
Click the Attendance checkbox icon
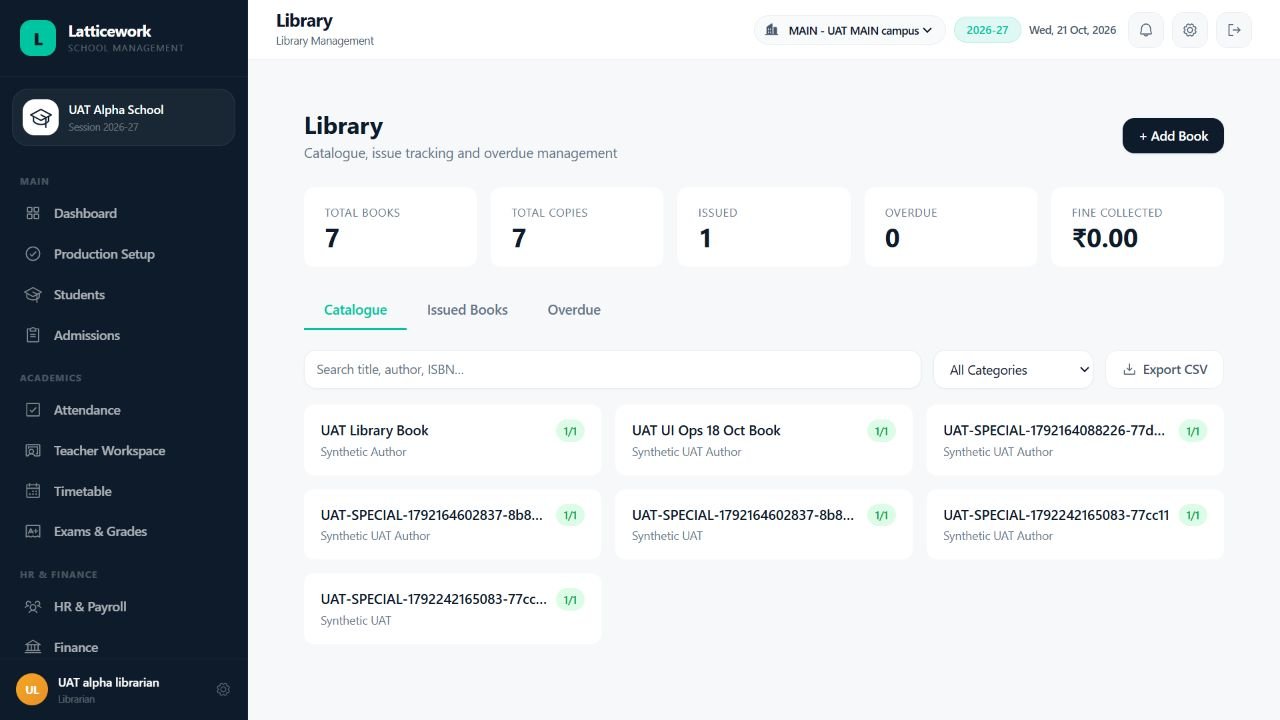[x=33, y=410]
